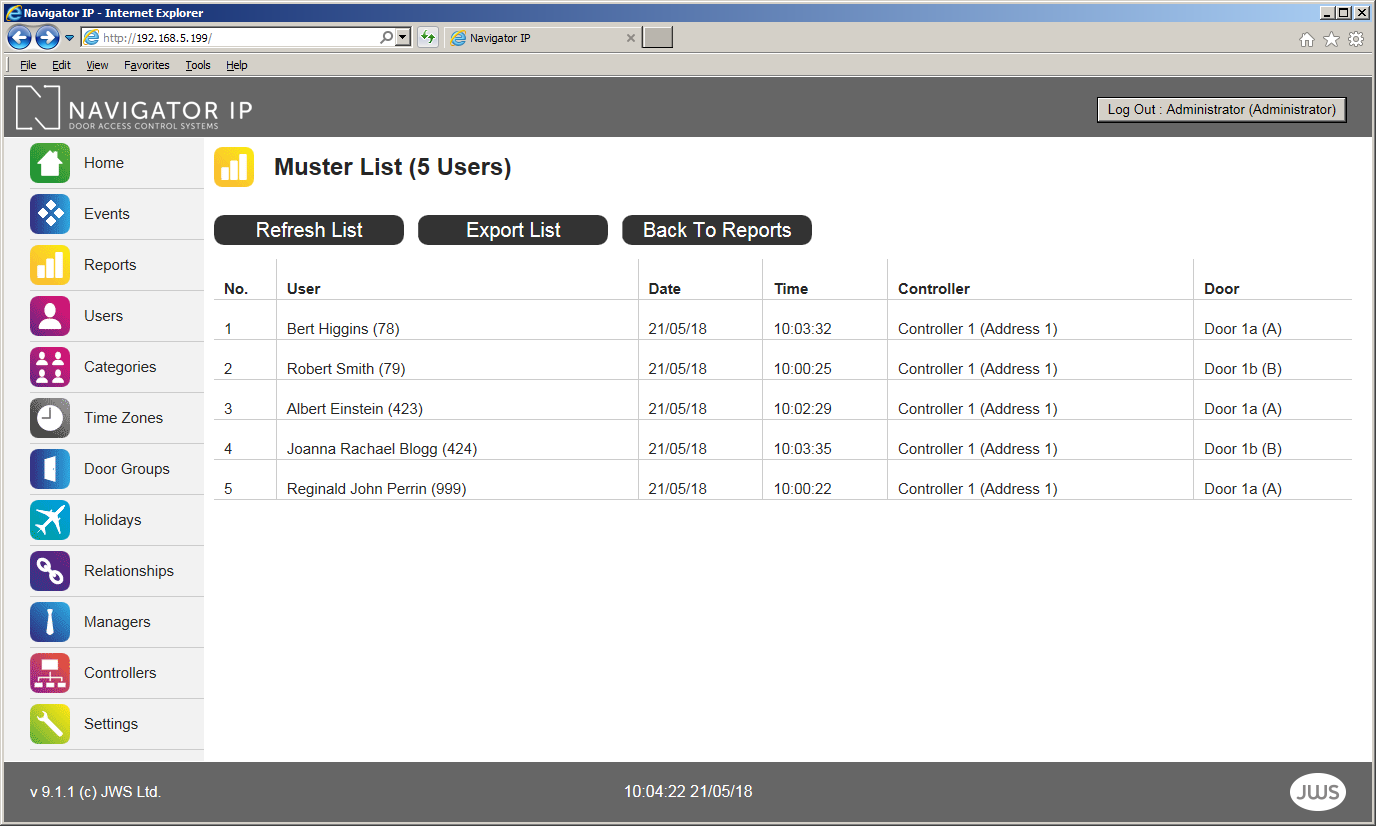The image size is (1376, 826).
Task: Click the Relationships chain-link icon
Action: click(x=50, y=570)
